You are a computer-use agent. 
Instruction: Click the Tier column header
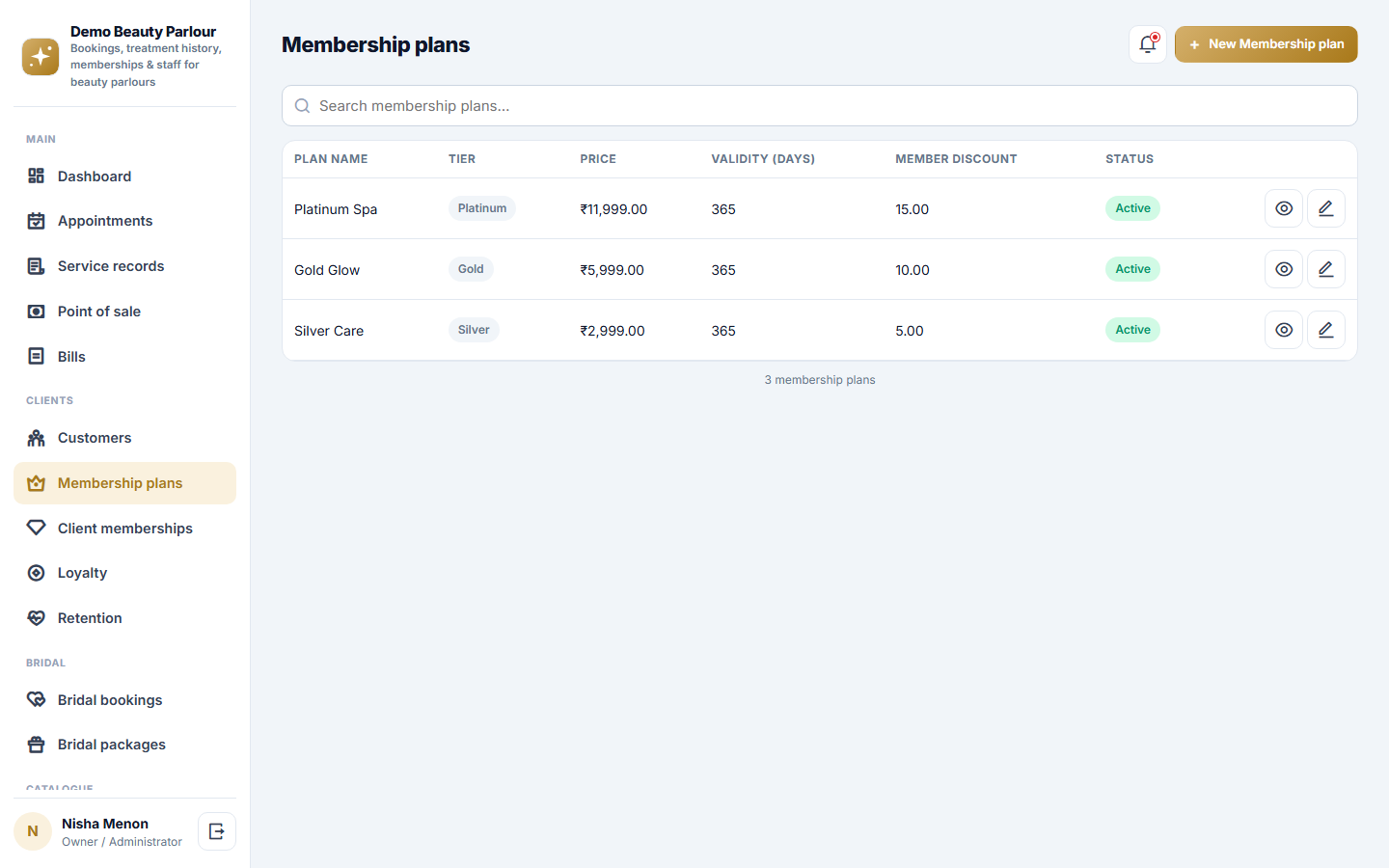[462, 159]
